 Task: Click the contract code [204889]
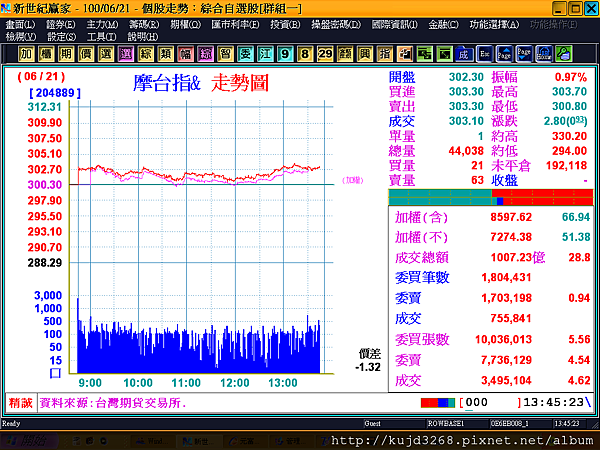click(55, 93)
